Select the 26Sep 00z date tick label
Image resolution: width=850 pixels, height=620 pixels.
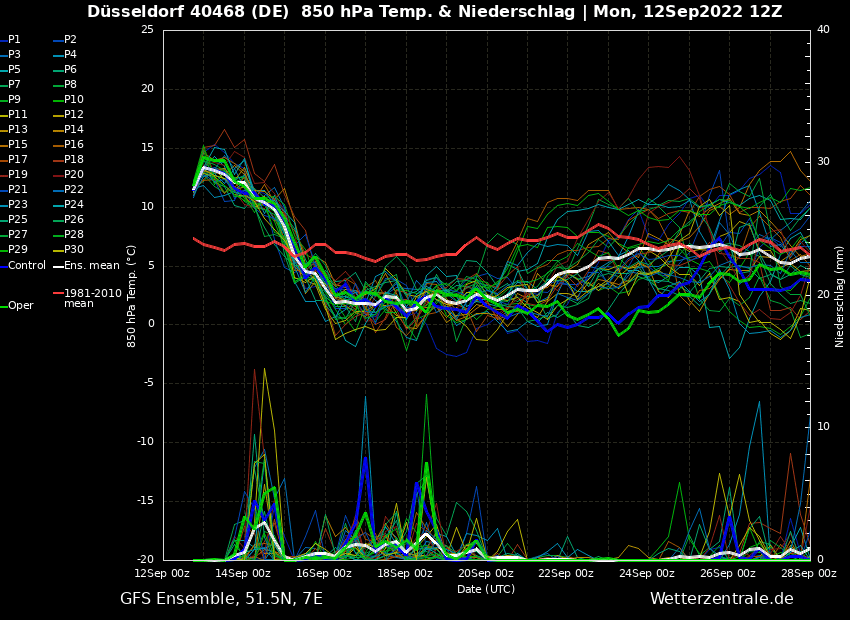728,573
